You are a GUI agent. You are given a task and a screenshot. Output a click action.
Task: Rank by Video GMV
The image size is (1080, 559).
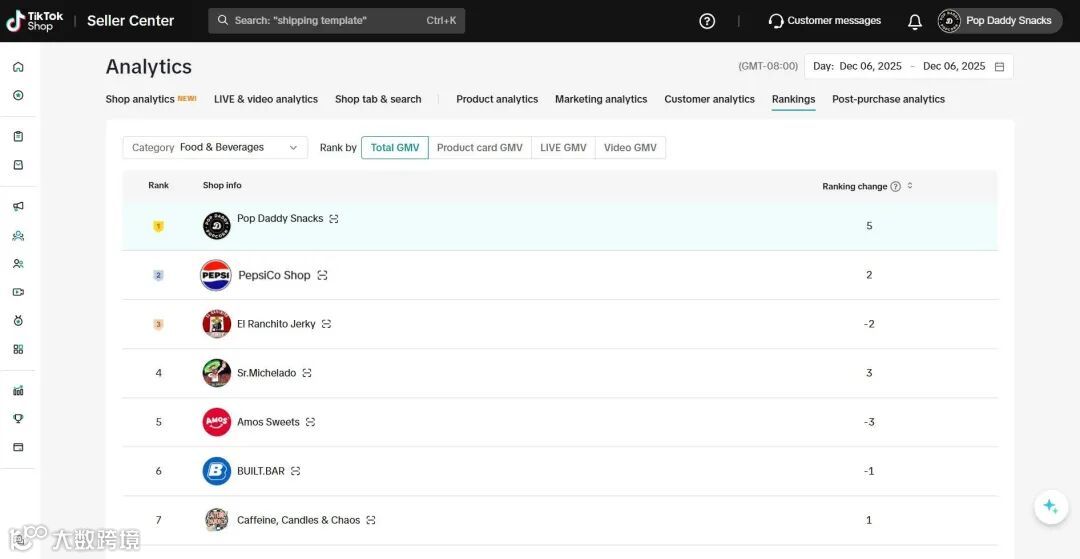tap(630, 147)
